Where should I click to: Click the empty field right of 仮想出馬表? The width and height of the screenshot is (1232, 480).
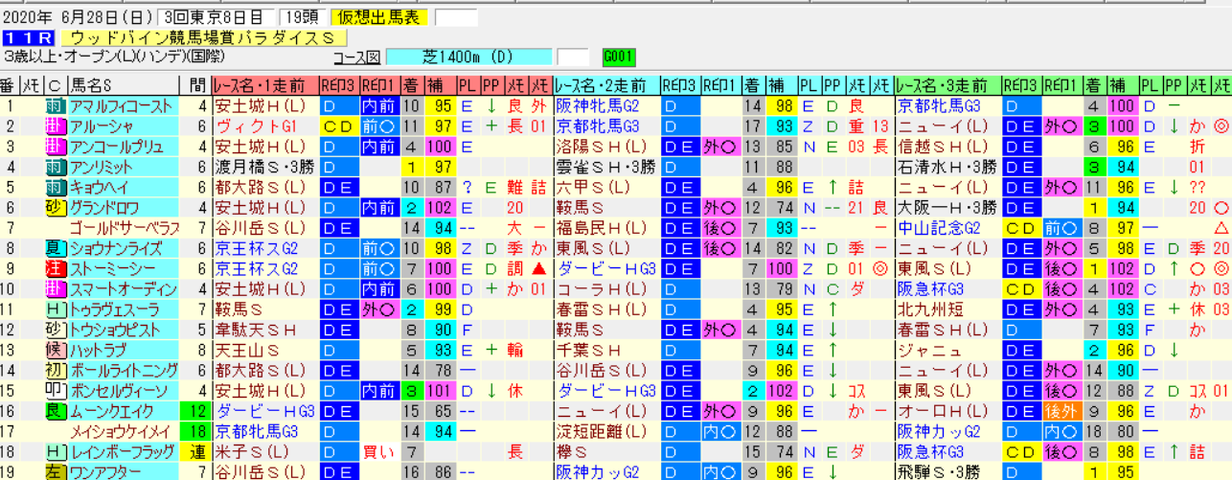[458, 17]
